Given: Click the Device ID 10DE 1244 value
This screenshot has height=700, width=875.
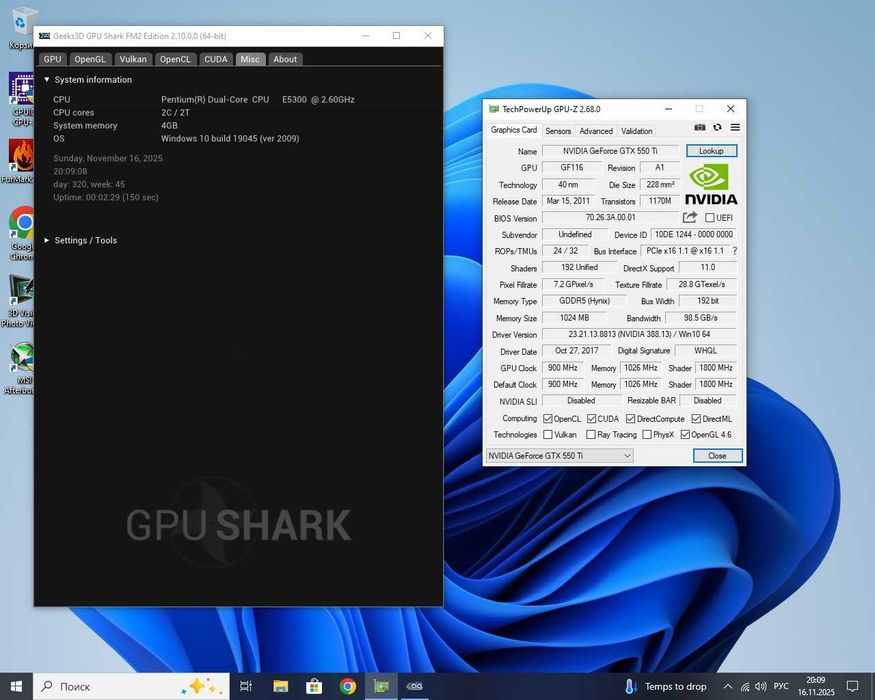Looking at the screenshot, I should (x=694, y=234).
